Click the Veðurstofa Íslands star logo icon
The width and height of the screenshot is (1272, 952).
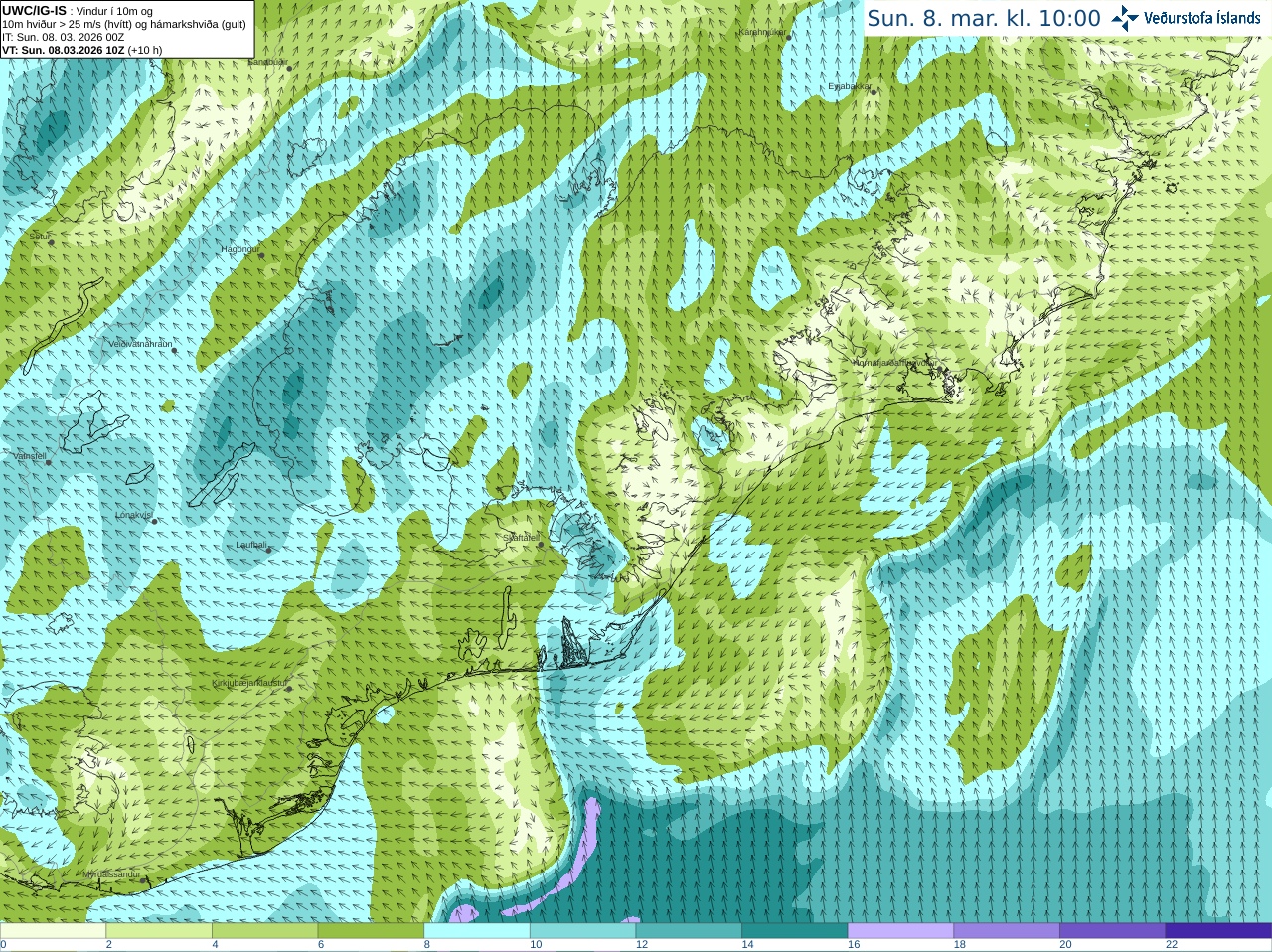pyautogui.click(x=1125, y=17)
